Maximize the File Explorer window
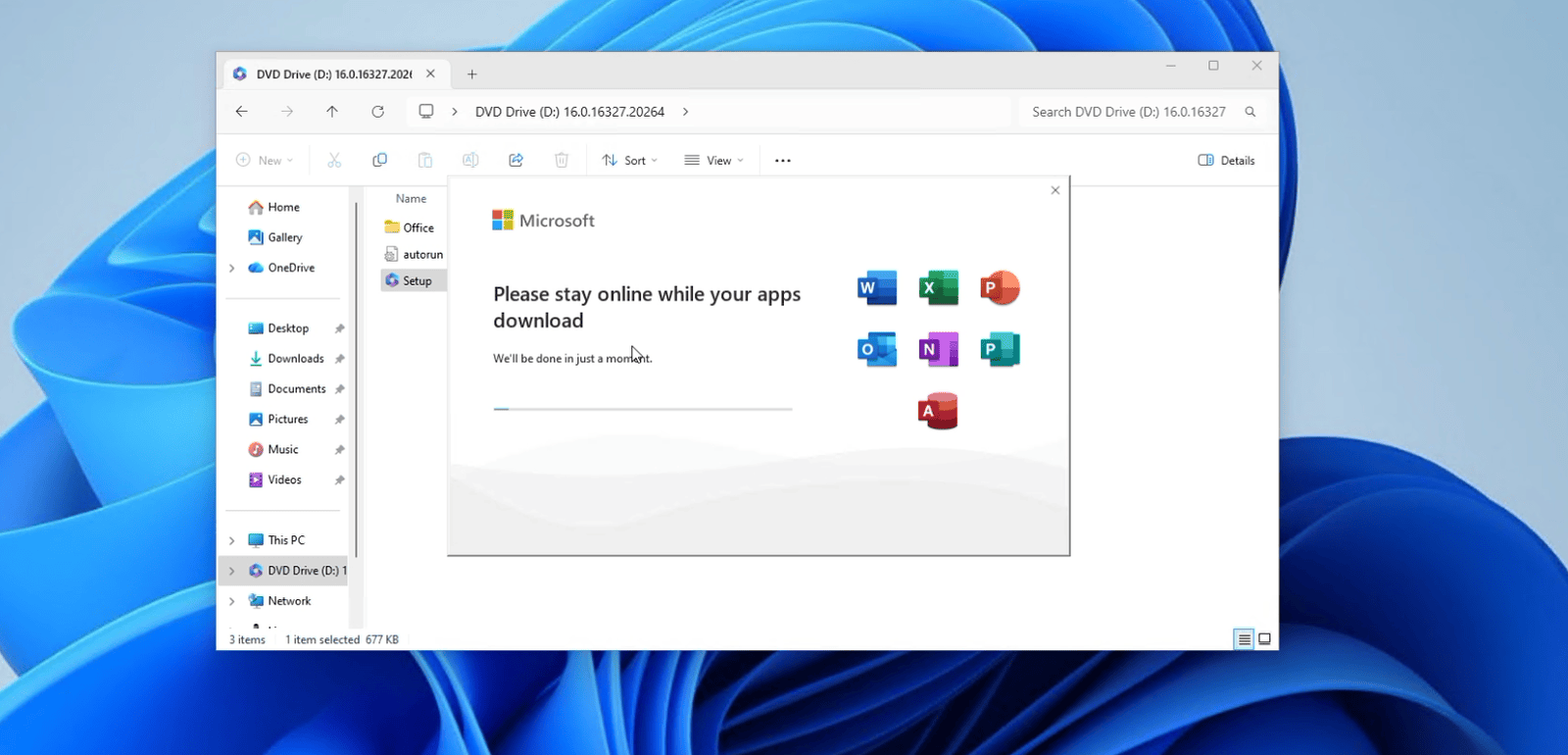This screenshot has height=755, width=1568. 1213,66
